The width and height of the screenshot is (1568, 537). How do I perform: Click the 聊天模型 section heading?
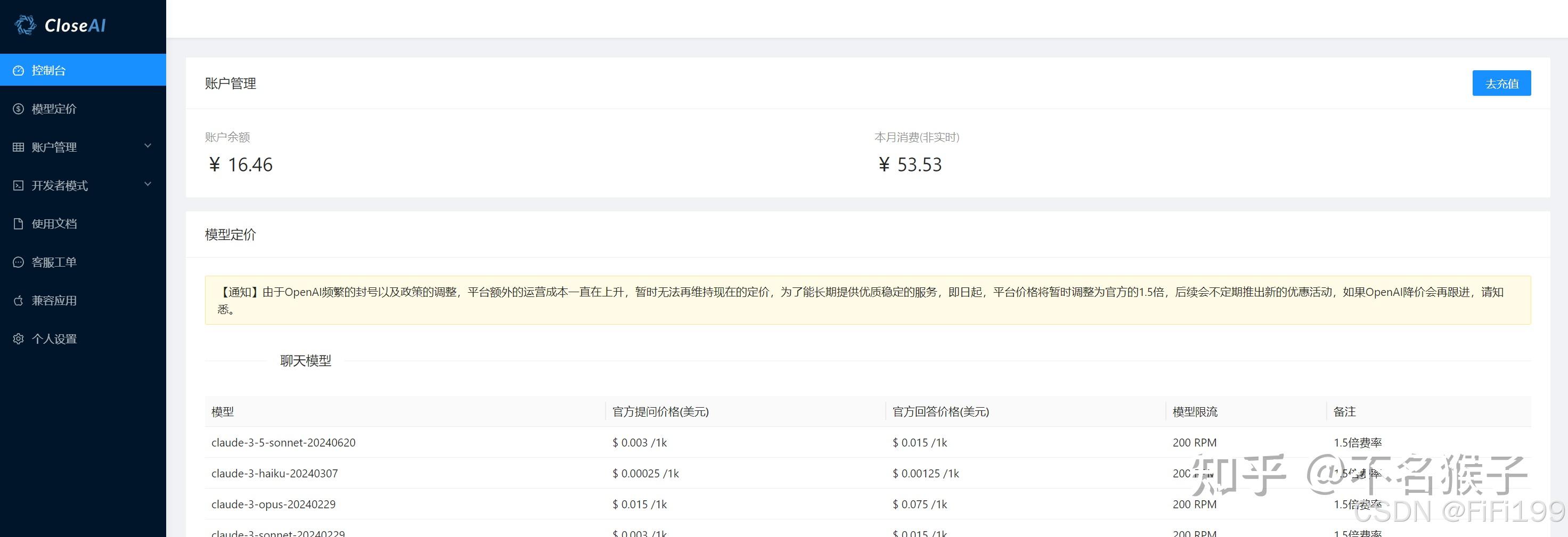pos(306,360)
